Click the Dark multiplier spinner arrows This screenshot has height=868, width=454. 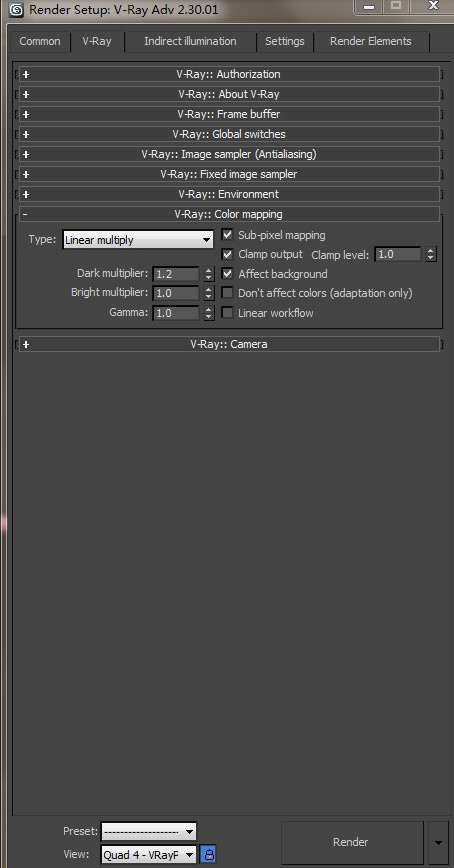208,273
